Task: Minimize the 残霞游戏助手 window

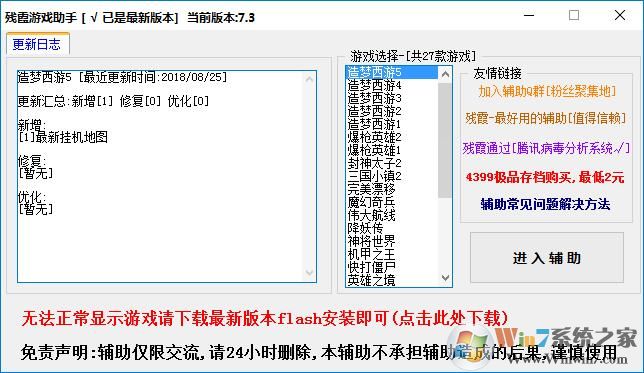Action: [x=529, y=16]
